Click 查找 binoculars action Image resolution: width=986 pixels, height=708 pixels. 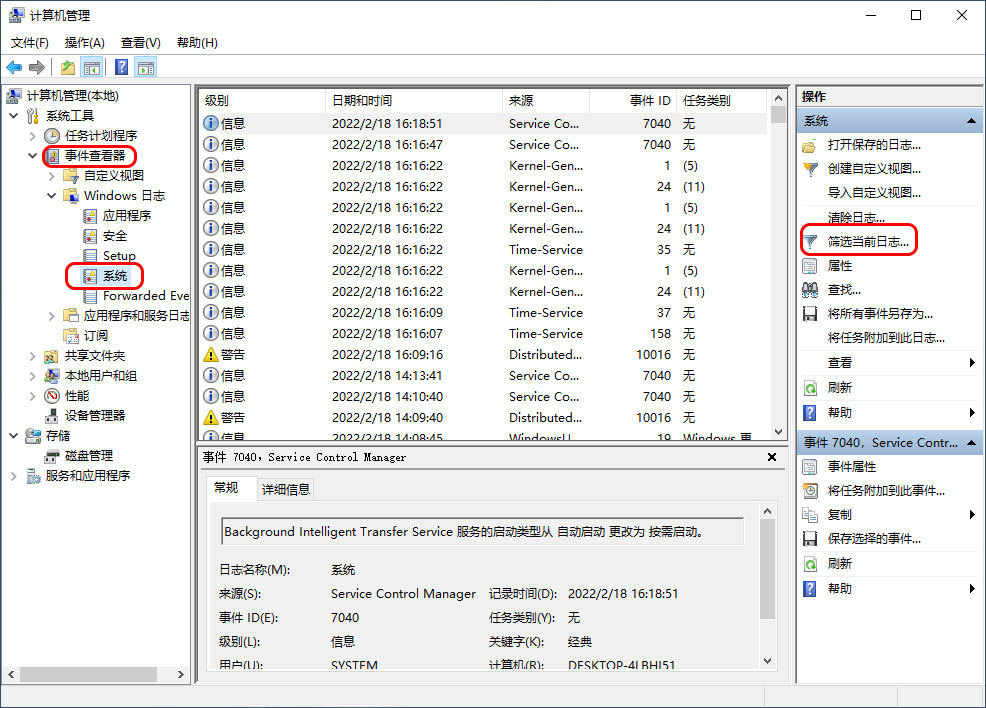click(x=844, y=290)
